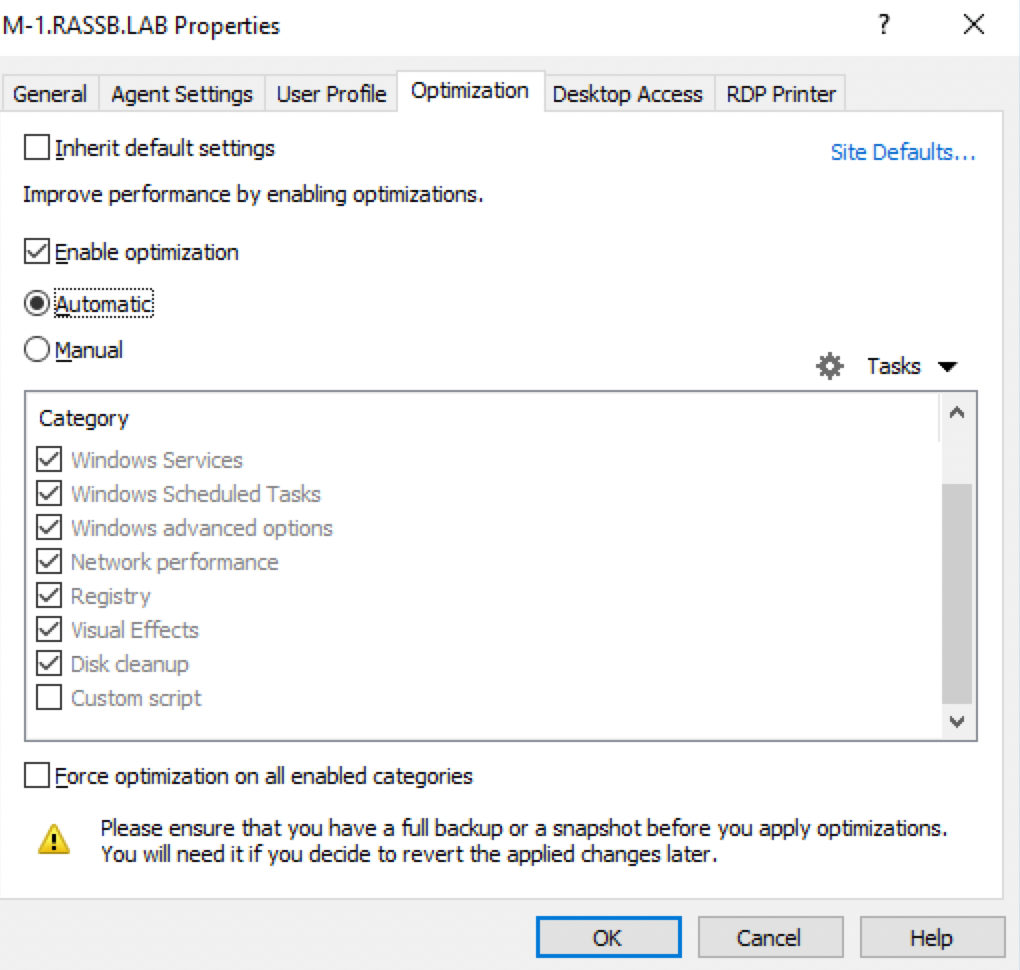The height and width of the screenshot is (970, 1020).
Task: Select the Manual radio button
Action: [37, 350]
